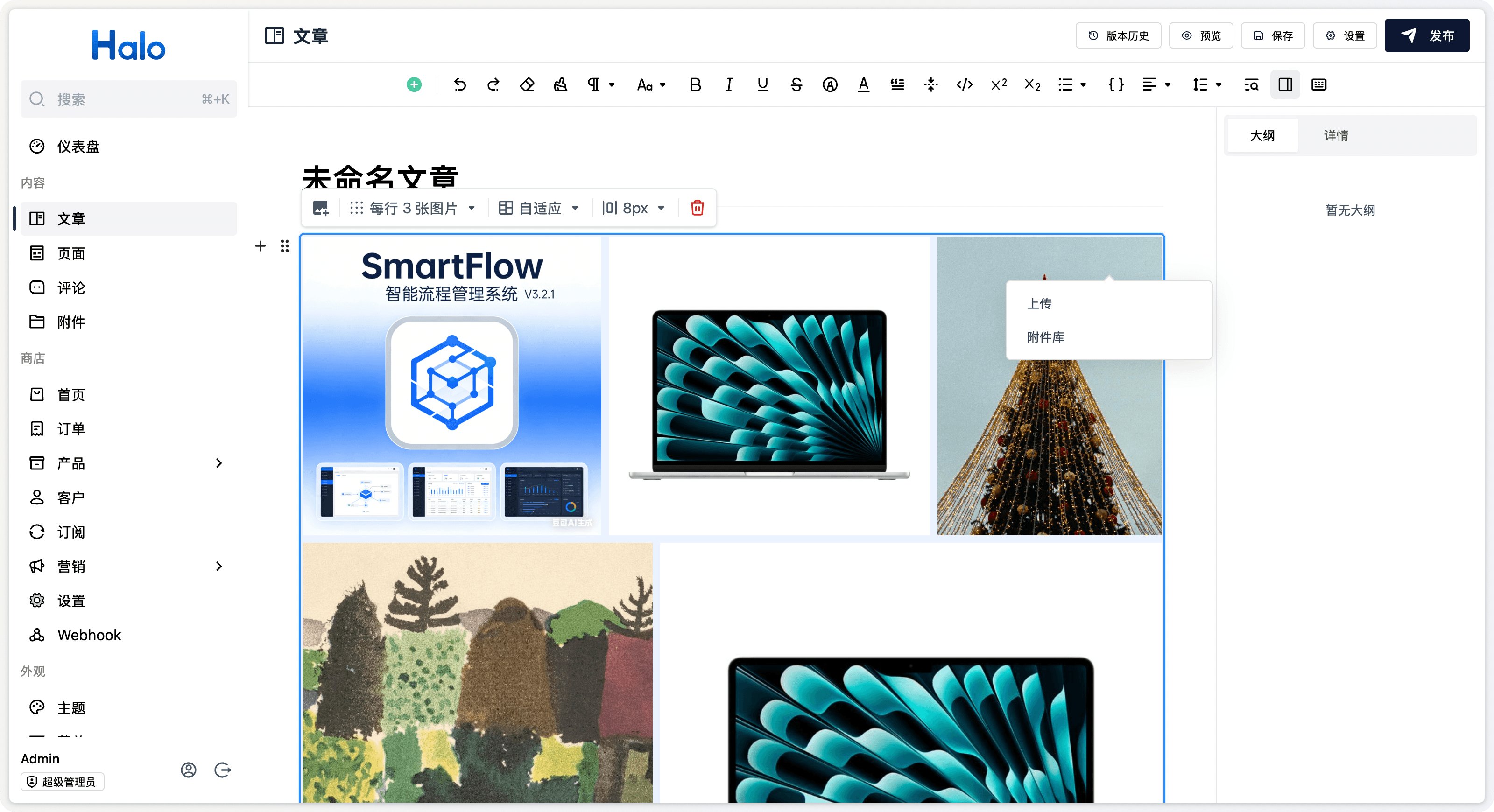Toggle subscript formatting
1494x812 pixels.
coord(1032,84)
